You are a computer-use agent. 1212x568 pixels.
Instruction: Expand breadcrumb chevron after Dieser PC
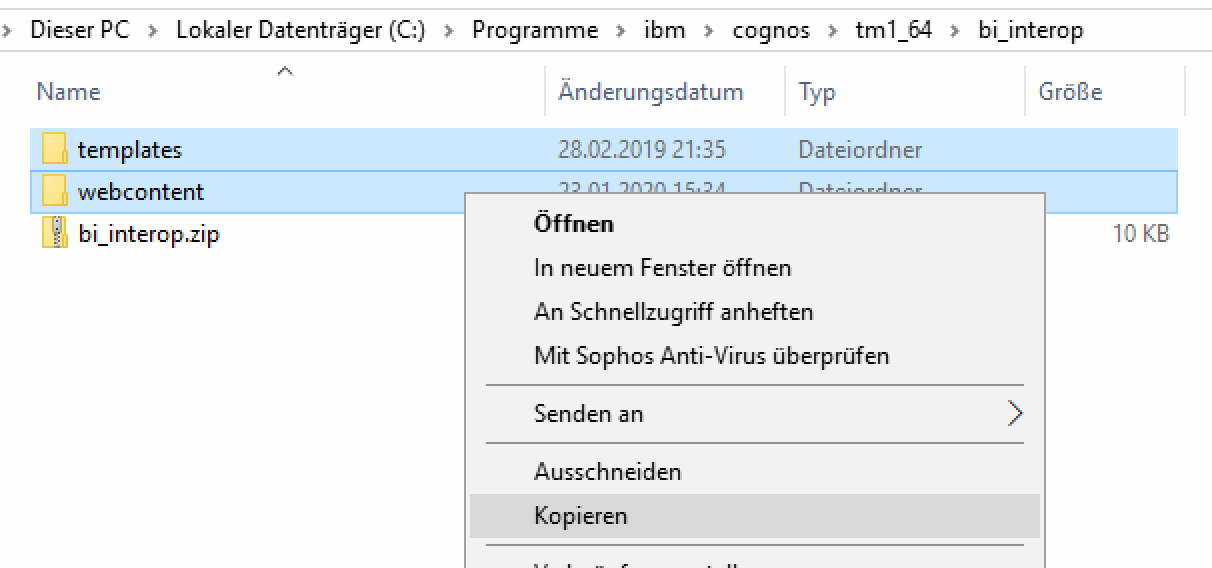152,31
